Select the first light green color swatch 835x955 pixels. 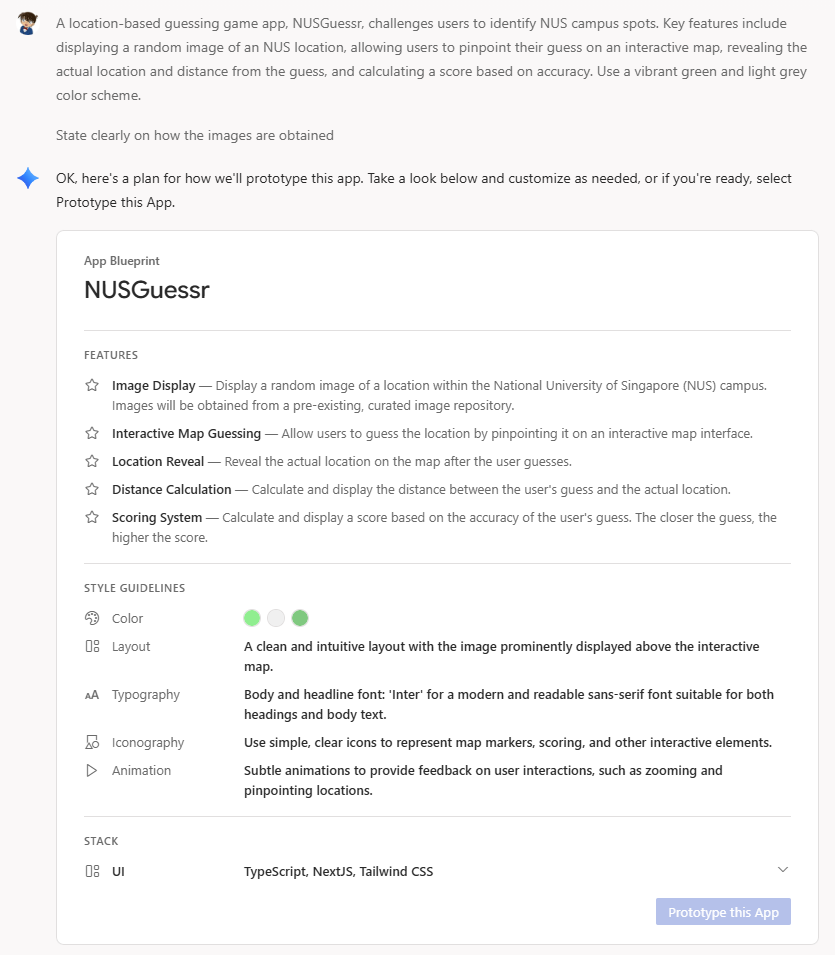click(252, 618)
